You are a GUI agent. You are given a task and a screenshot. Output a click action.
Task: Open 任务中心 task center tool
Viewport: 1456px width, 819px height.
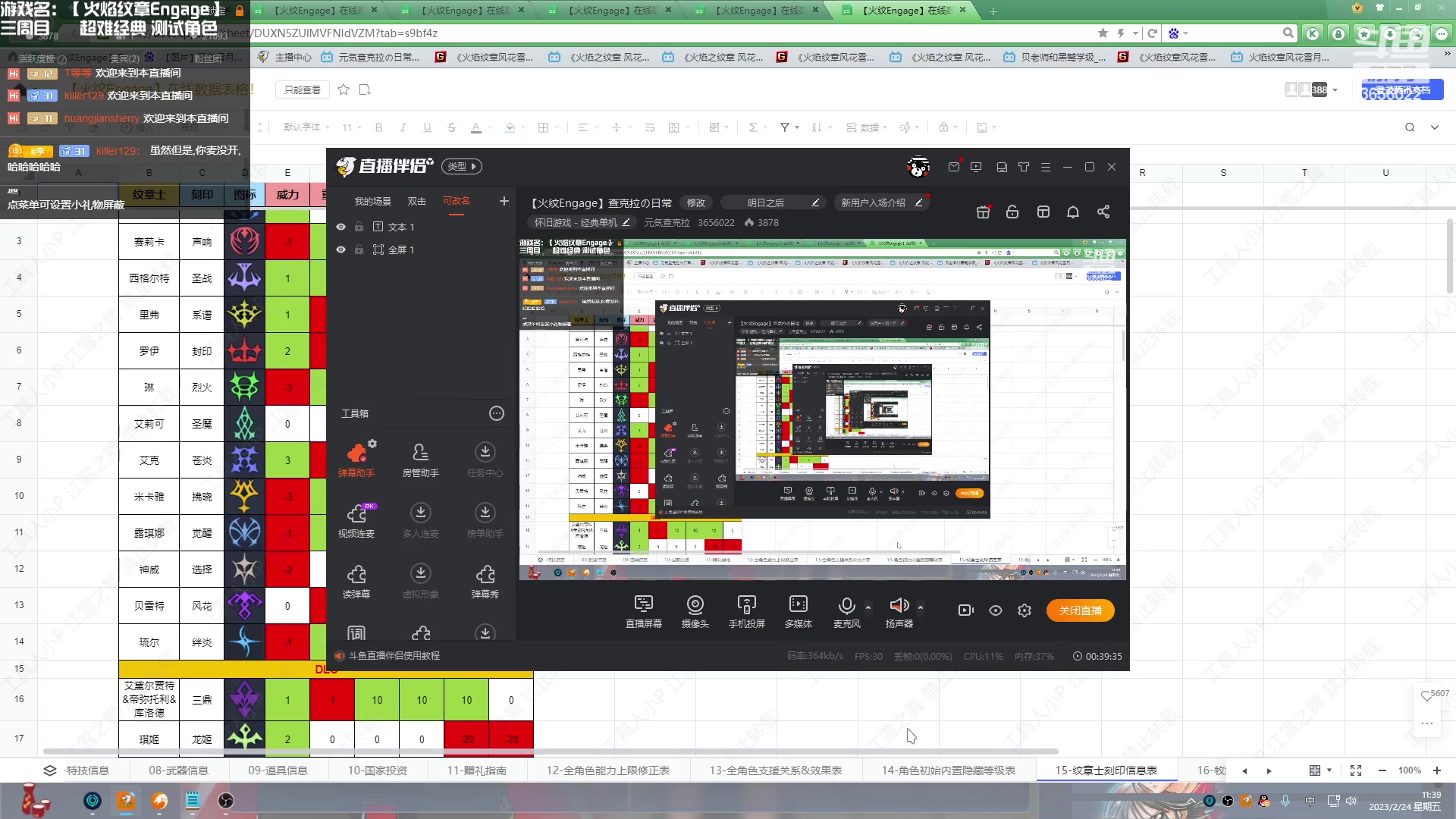(485, 459)
